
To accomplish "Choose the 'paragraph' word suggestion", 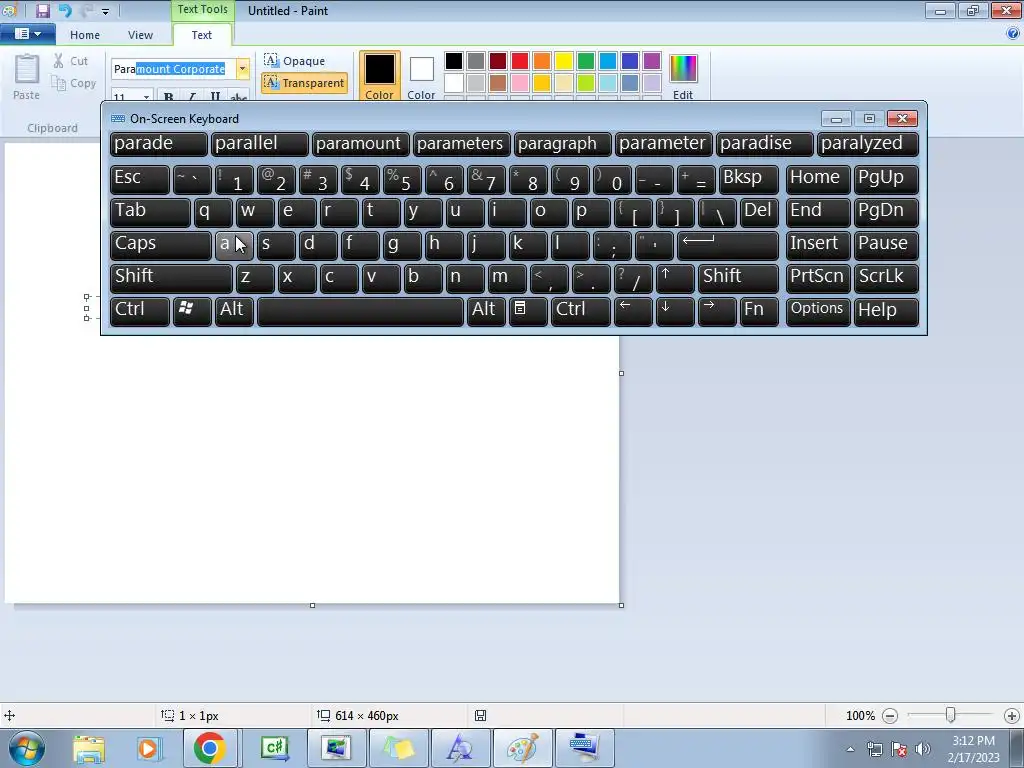I will 563,144.
